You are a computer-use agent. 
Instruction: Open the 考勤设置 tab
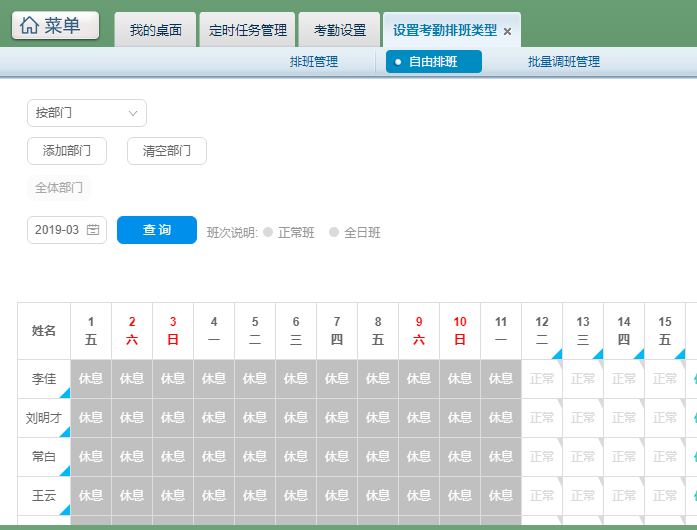(339, 30)
